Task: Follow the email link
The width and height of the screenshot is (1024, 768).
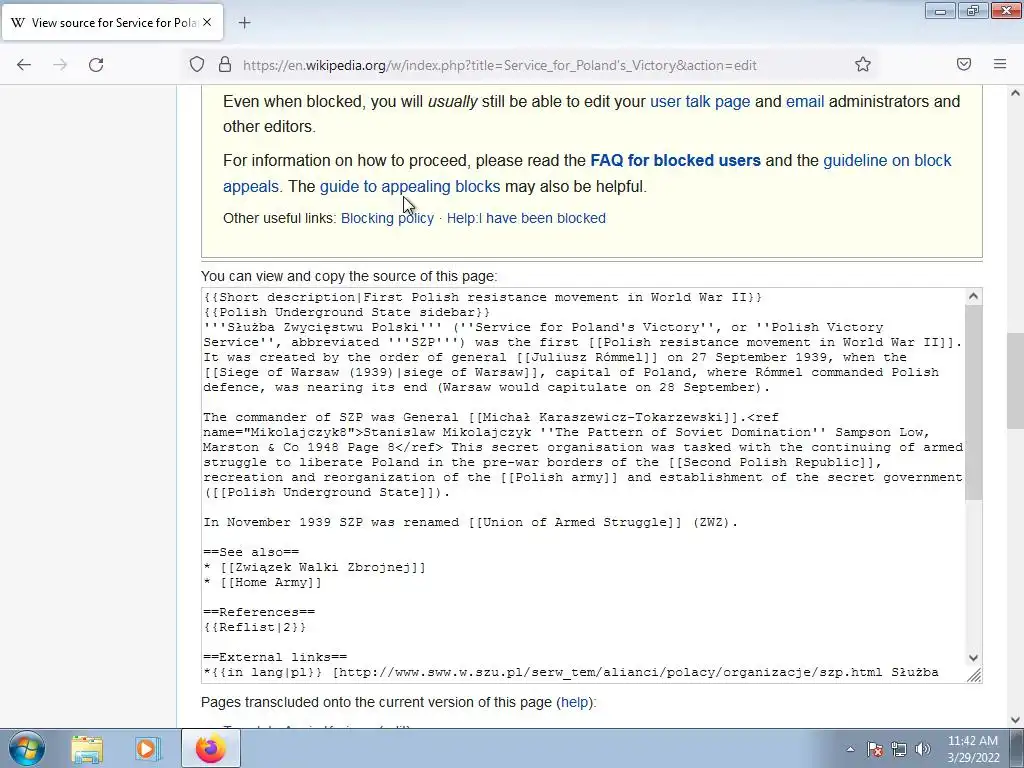Action: click(x=805, y=102)
